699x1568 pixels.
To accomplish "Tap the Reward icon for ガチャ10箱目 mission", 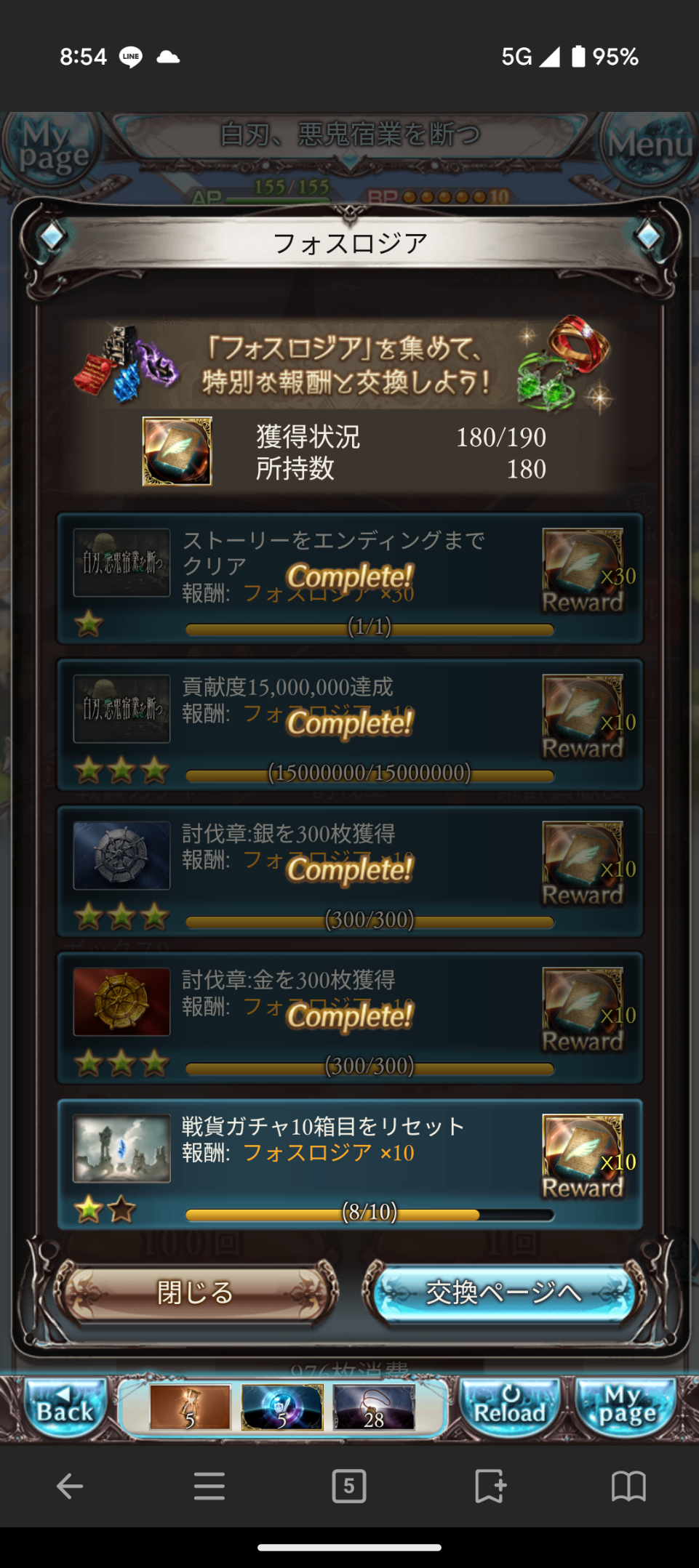I will coord(583,1157).
